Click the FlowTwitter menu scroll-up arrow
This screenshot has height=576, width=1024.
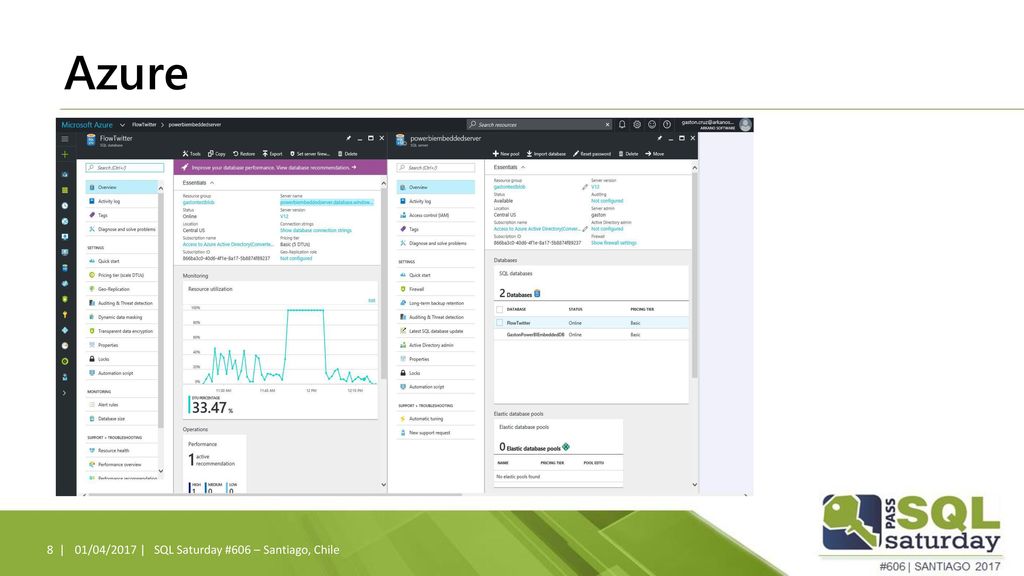(161, 189)
